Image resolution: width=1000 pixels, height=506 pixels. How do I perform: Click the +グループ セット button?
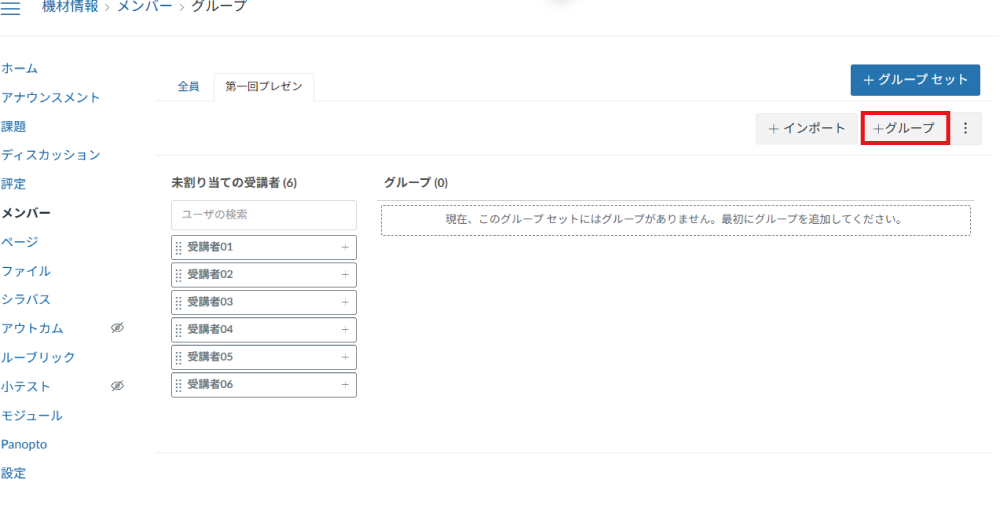click(915, 80)
